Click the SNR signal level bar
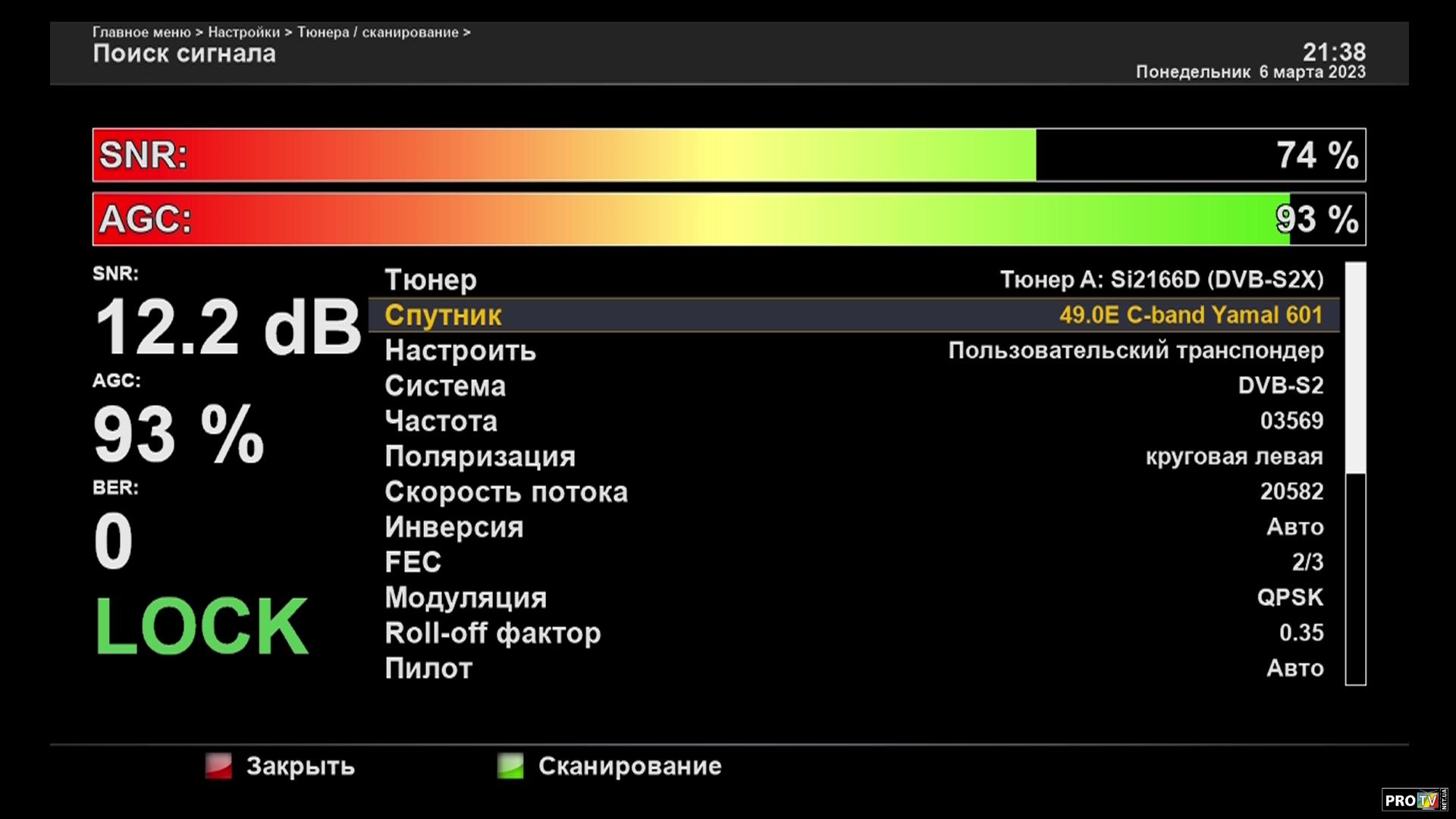Image resolution: width=1456 pixels, height=819 pixels. pyautogui.click(x=728, y=155)
